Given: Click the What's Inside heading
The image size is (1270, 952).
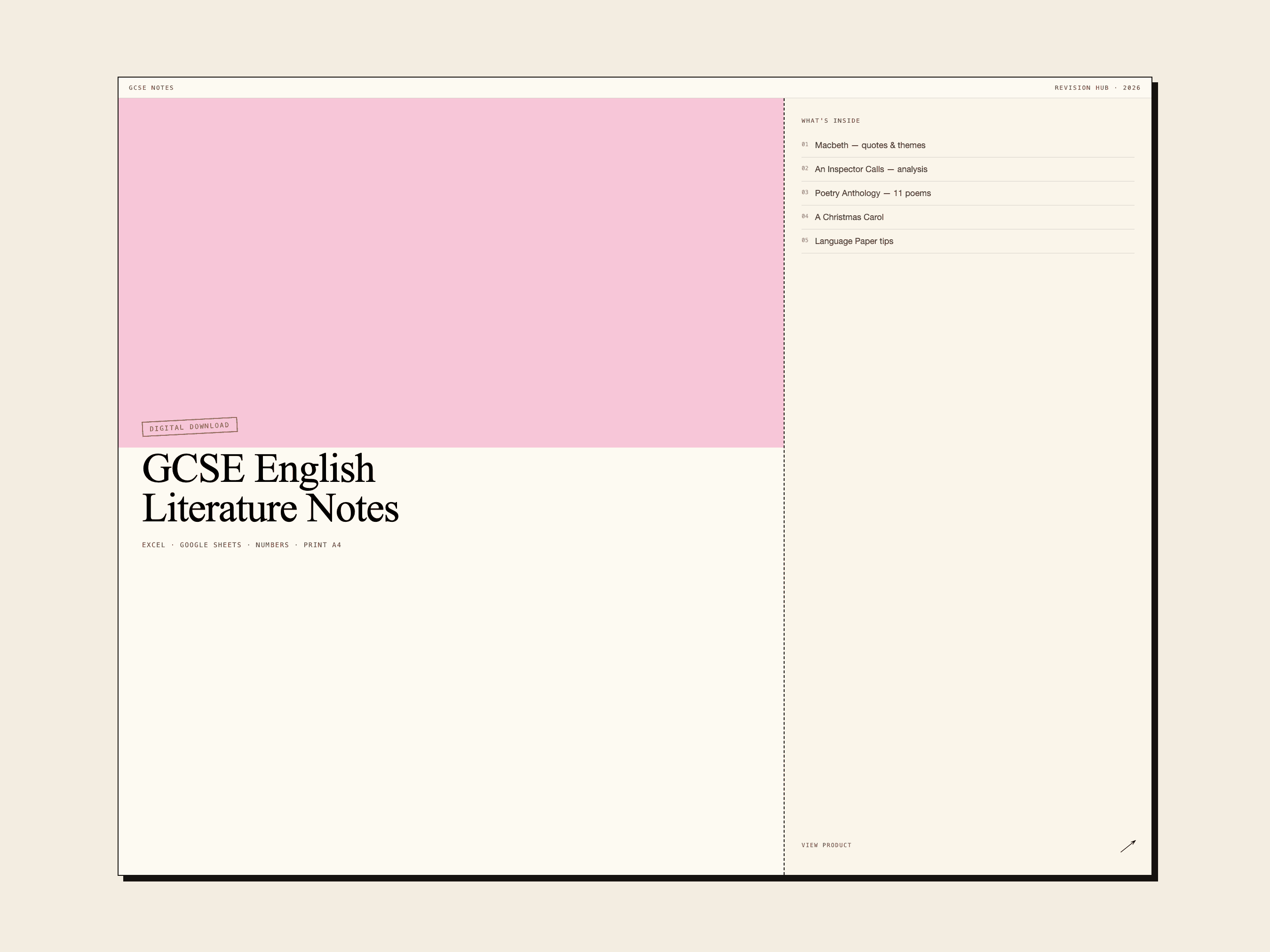Looking at the screenshot, I should point(830,120).
